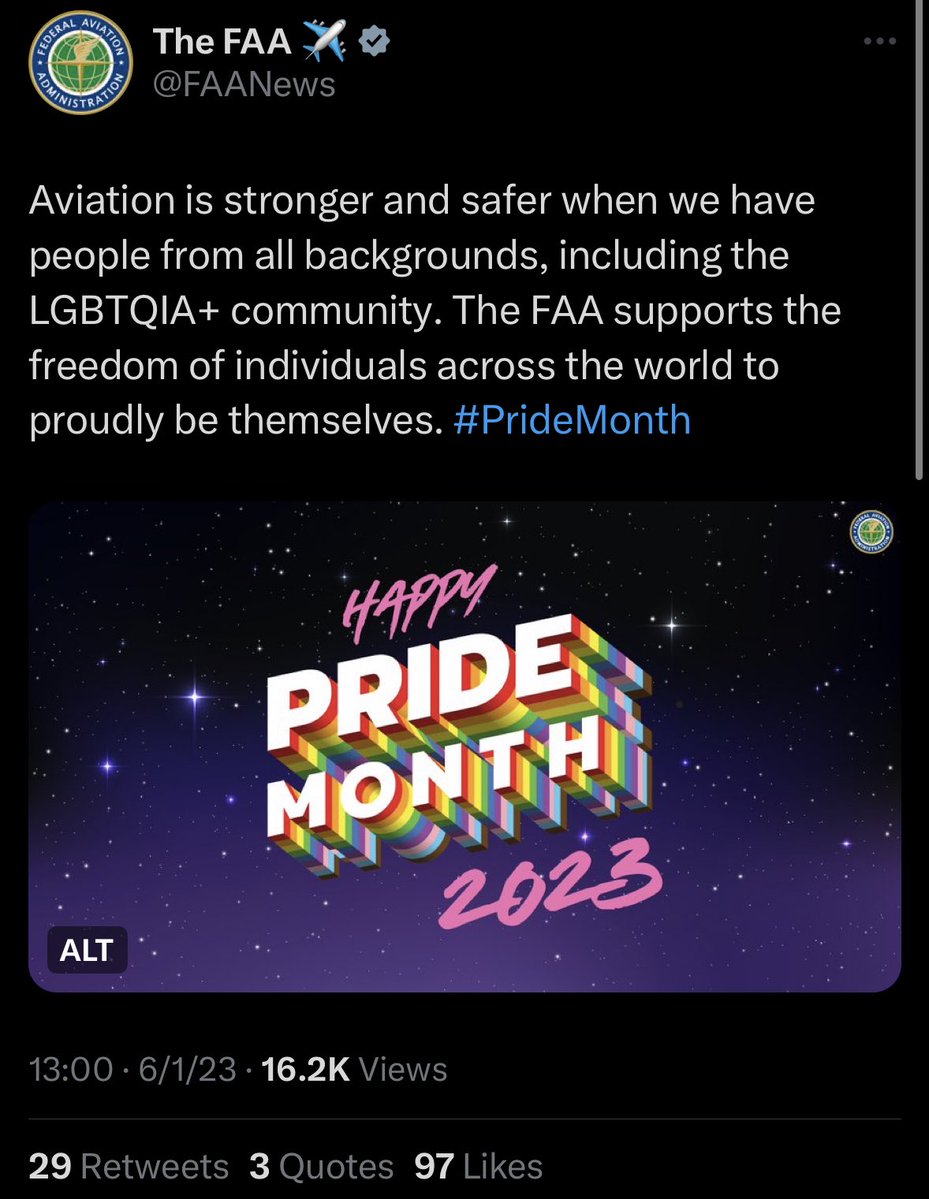929x1199 pixels.
Task: Open the 3 Quotes list
Action: pos(321,1166)
